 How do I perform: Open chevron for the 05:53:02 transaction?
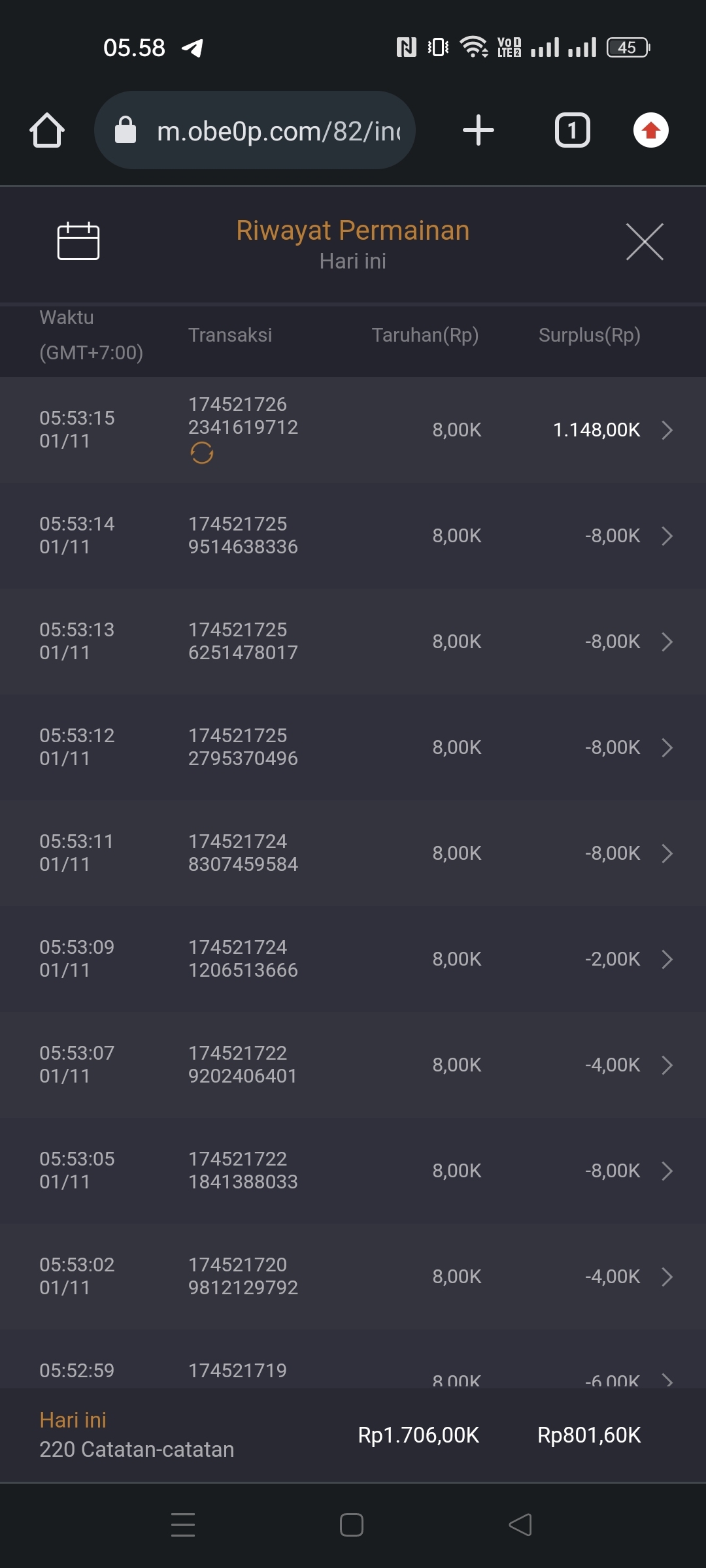coord(667,1277)
